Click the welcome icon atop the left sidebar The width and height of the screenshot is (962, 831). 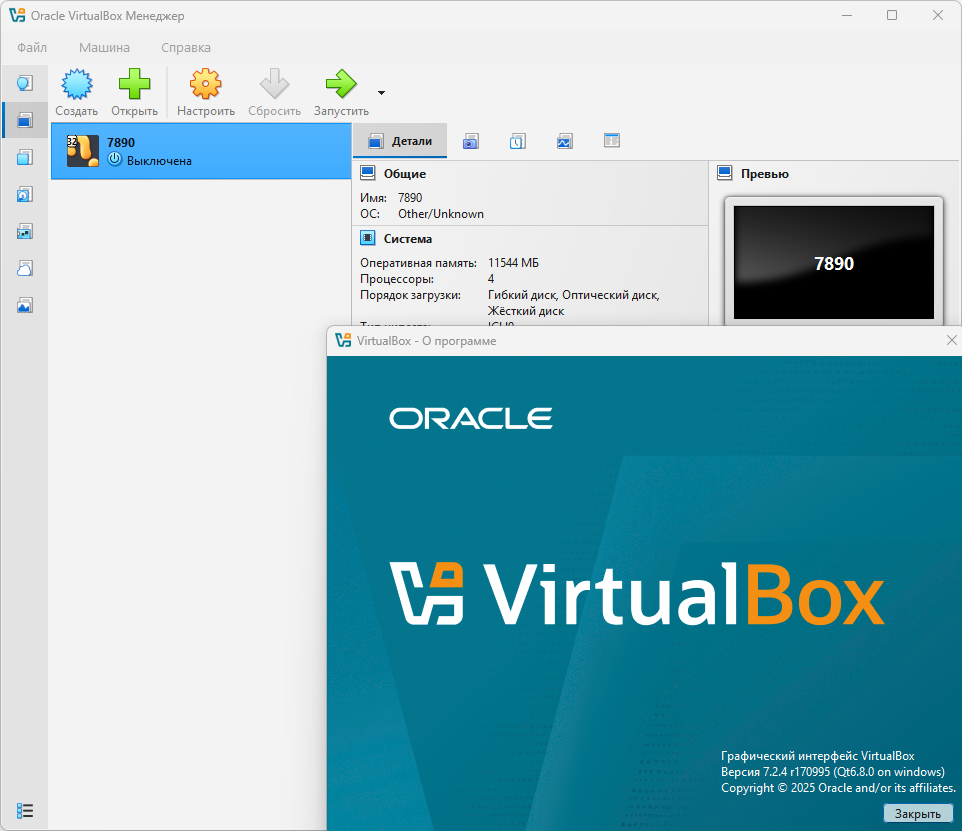pos(25,83)
